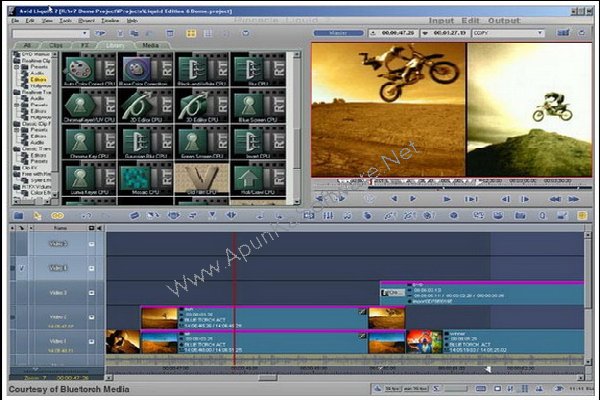
Task: Select the Invert CPU effect icon
Action: point(258,142)
